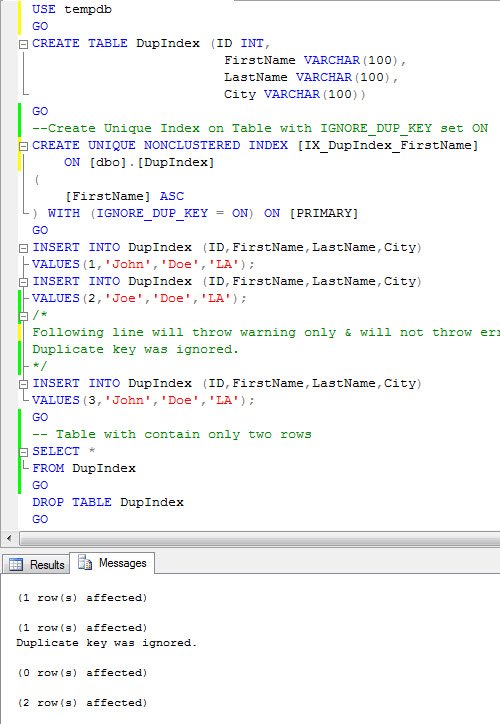
Task: Click the Results grid icon
Action: (16, 564)
